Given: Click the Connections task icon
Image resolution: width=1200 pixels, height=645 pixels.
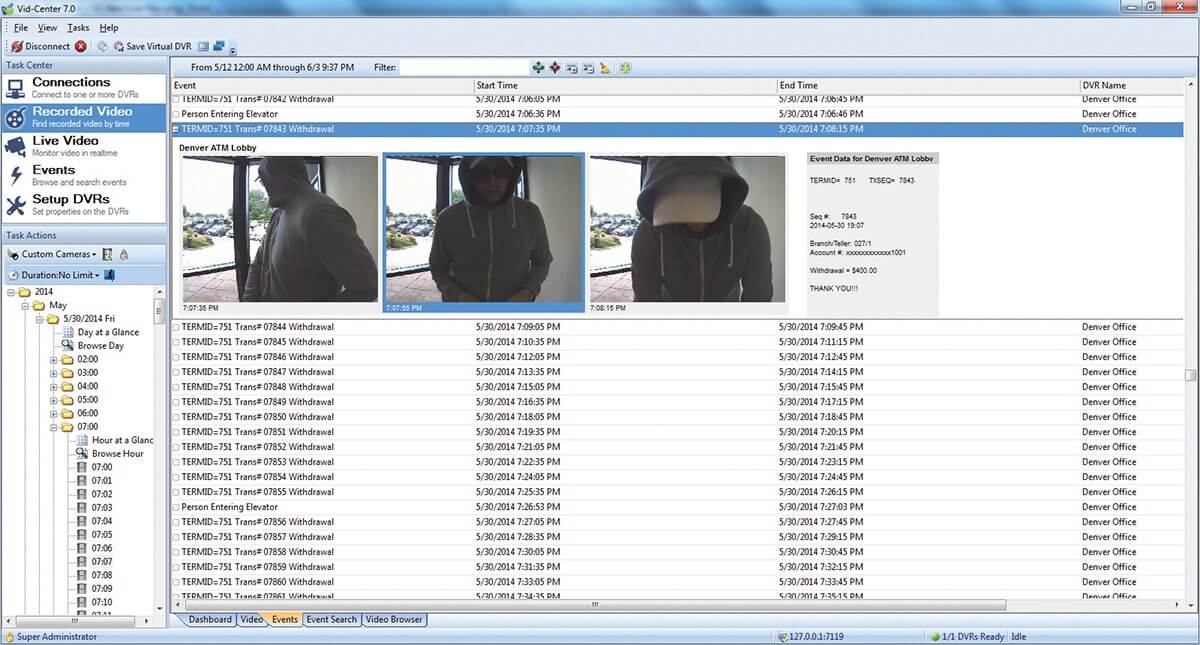Looking at the screenshot, I should pos(16,88).
